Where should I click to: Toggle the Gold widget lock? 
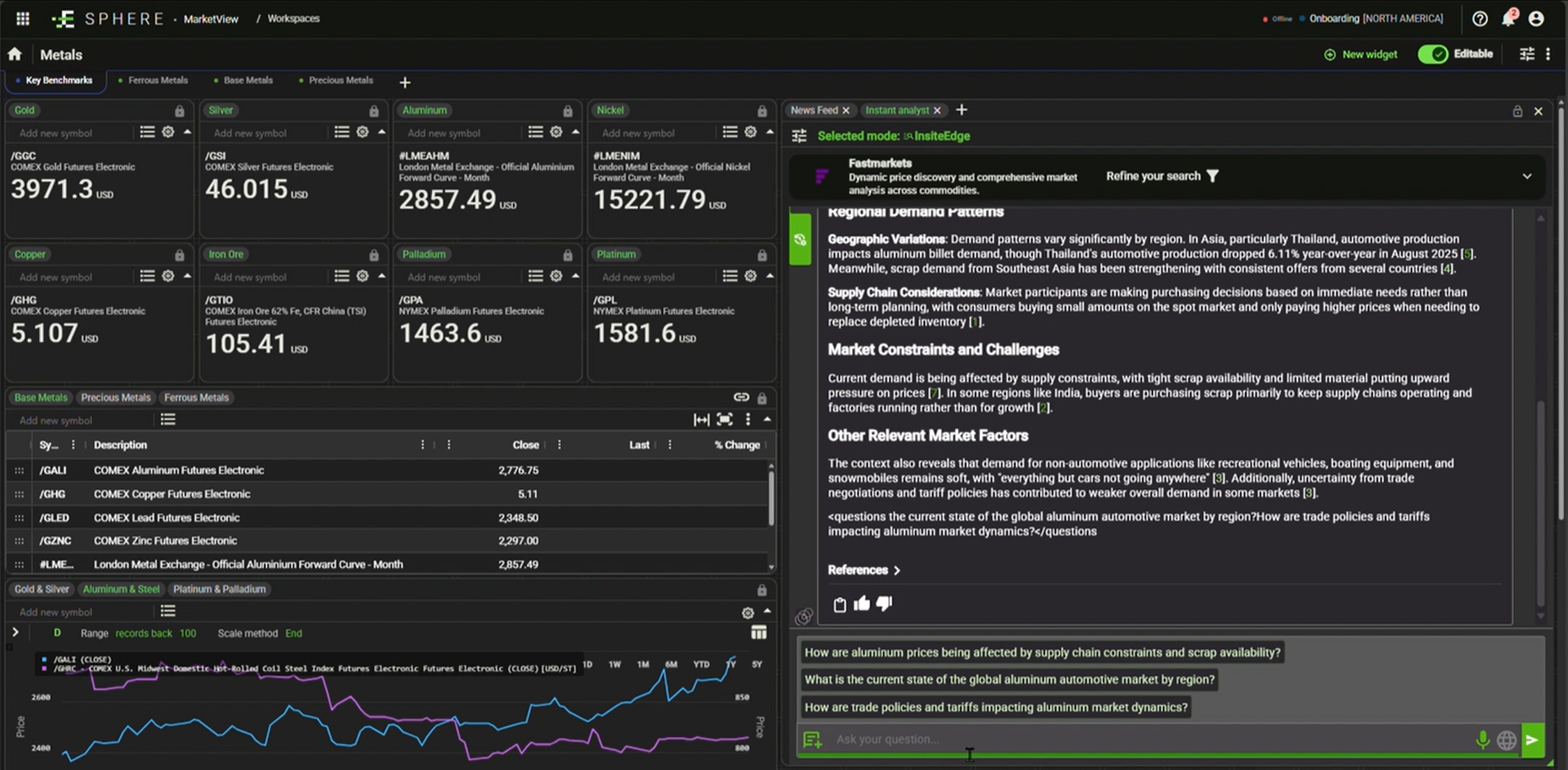tap(179, 111)
